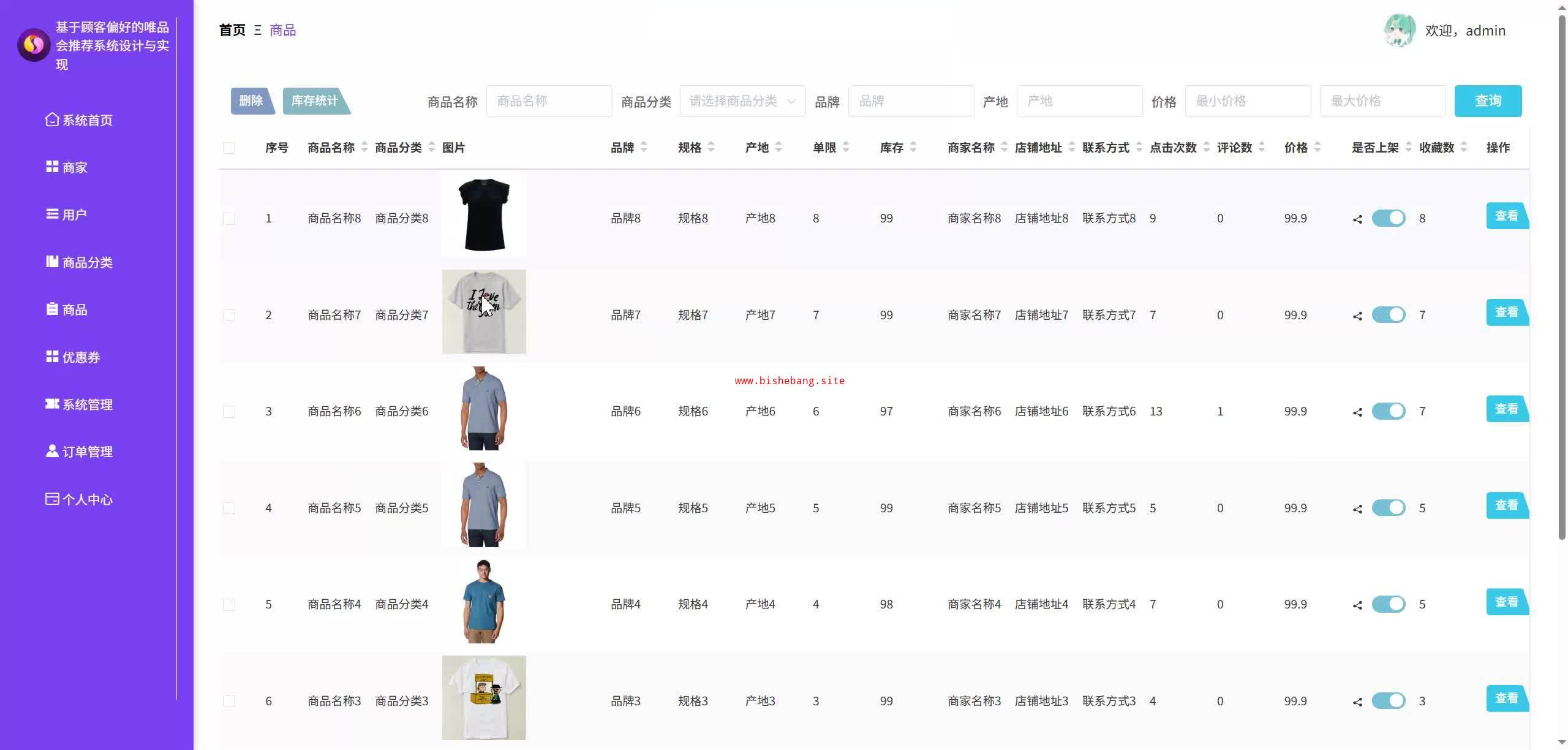The width and height of the screenshot is (1568, 750).
Task: Click the breadcrumb separator icon after 首页
Action: click(x=258, y=30)
